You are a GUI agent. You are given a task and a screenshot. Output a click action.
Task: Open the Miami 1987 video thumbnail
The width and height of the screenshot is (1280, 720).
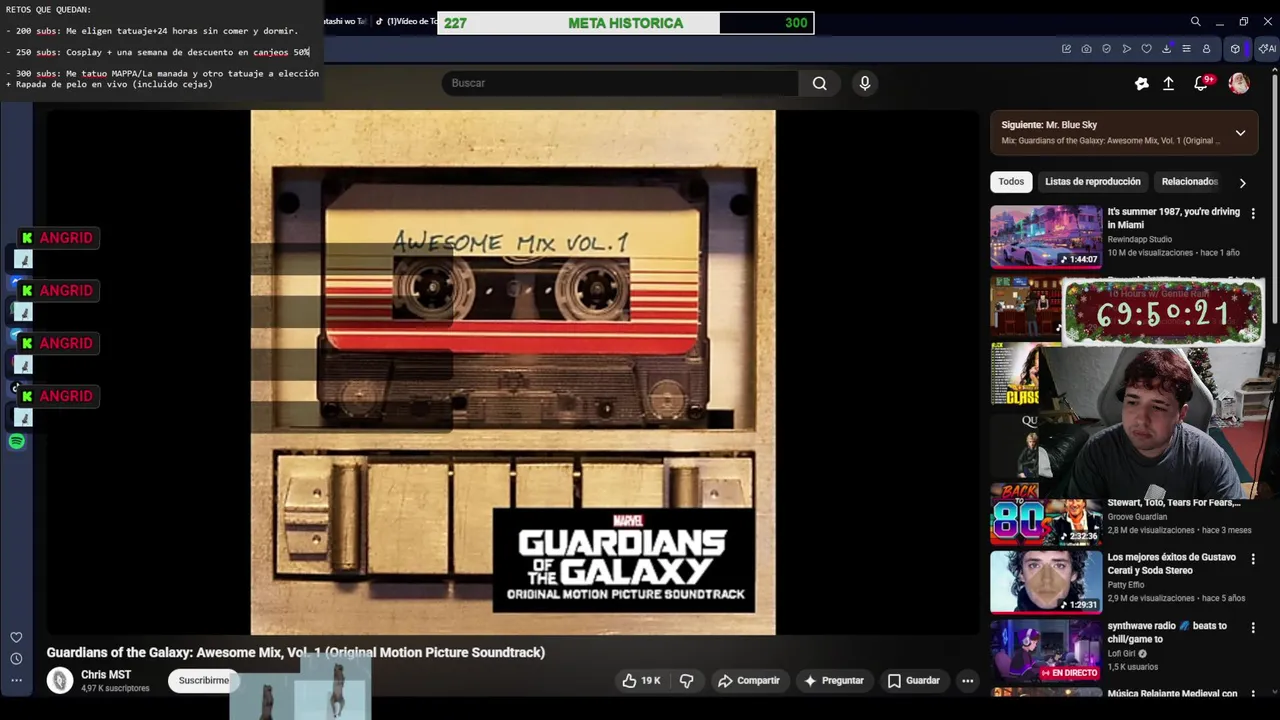(1046, 237)
